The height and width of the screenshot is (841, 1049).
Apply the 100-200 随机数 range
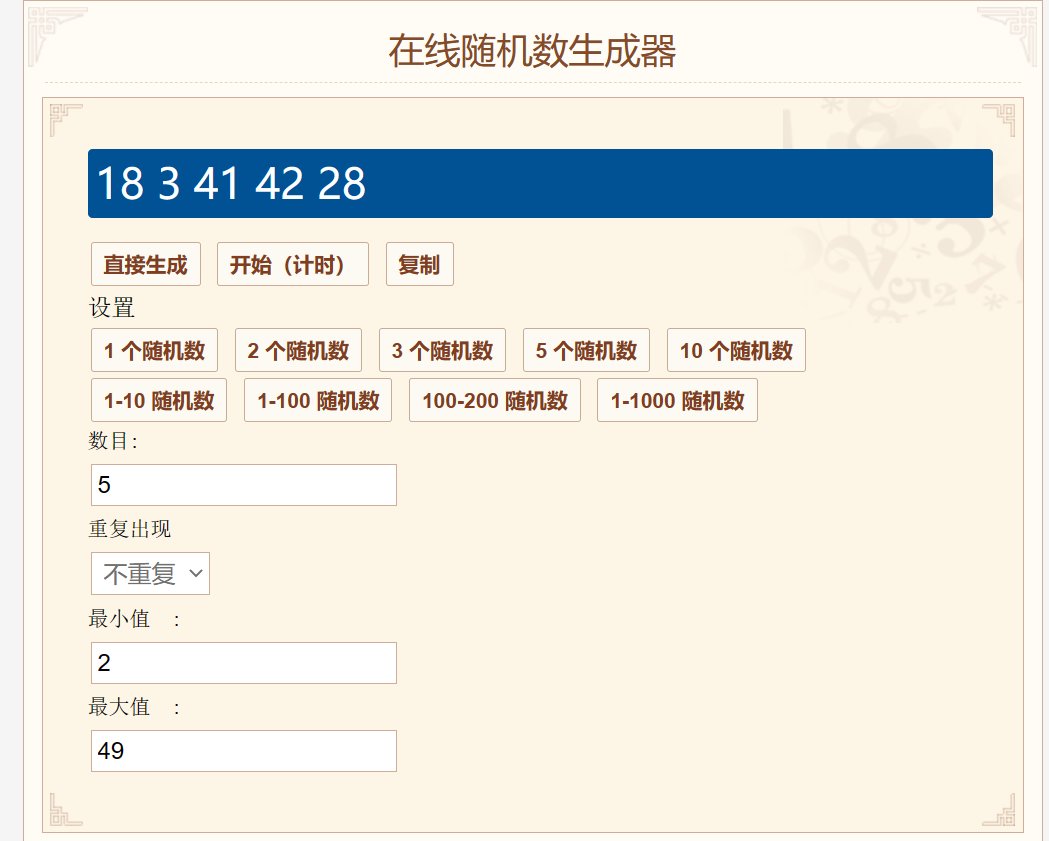pos(494,400)
